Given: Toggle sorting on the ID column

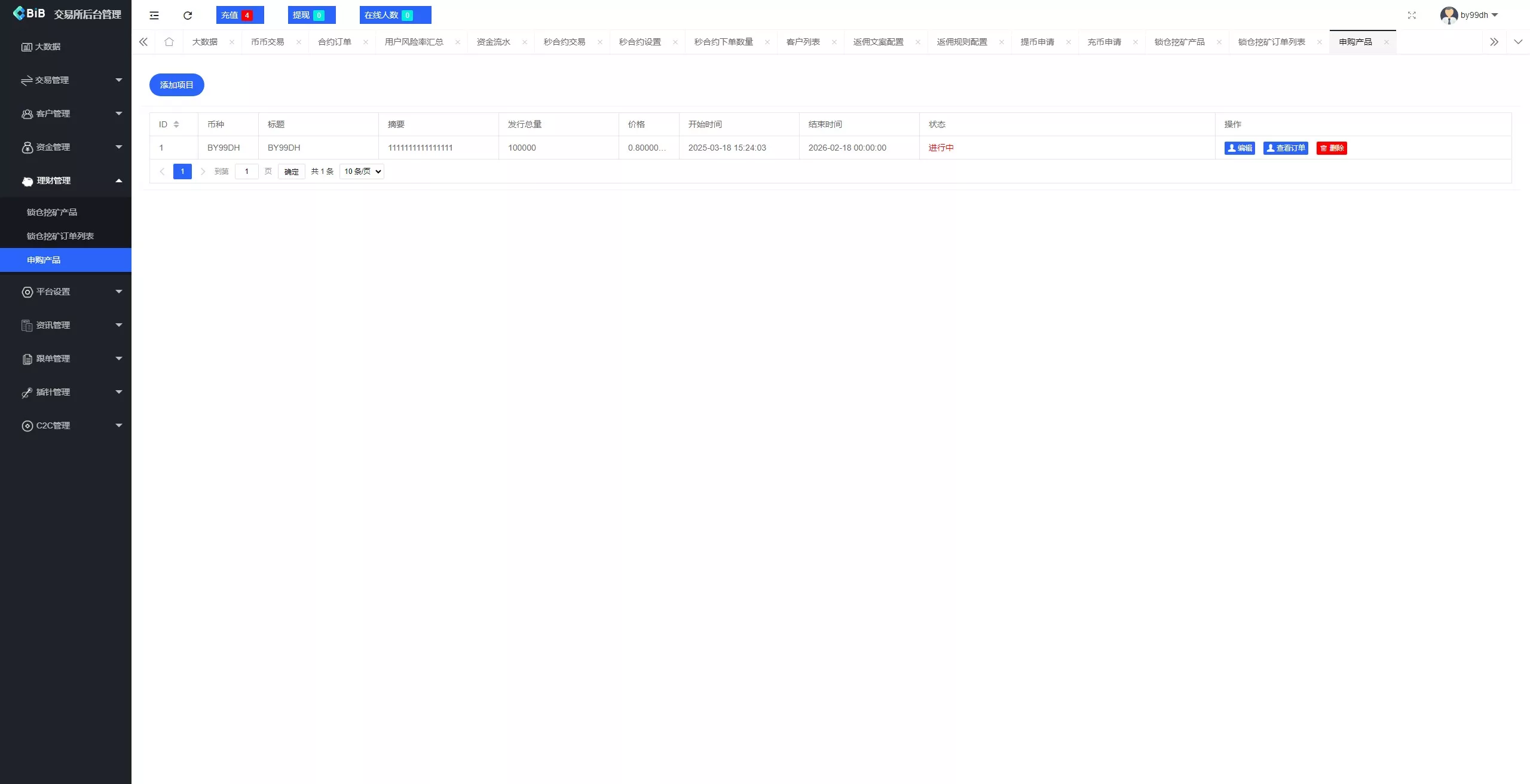Looking at the screenshot, I should 175,124.
